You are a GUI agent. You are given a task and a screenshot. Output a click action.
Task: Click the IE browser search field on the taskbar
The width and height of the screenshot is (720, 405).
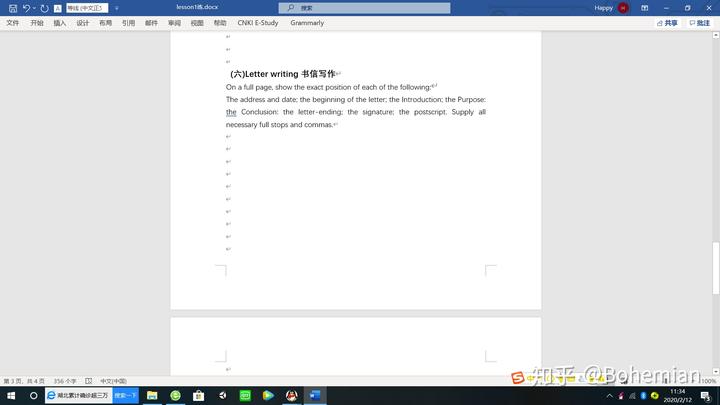(x=79, y=395)
